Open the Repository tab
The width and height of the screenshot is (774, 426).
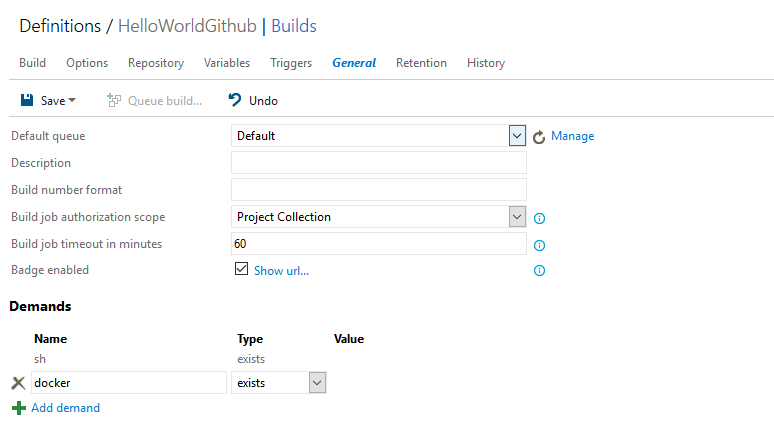click(156, 63)
